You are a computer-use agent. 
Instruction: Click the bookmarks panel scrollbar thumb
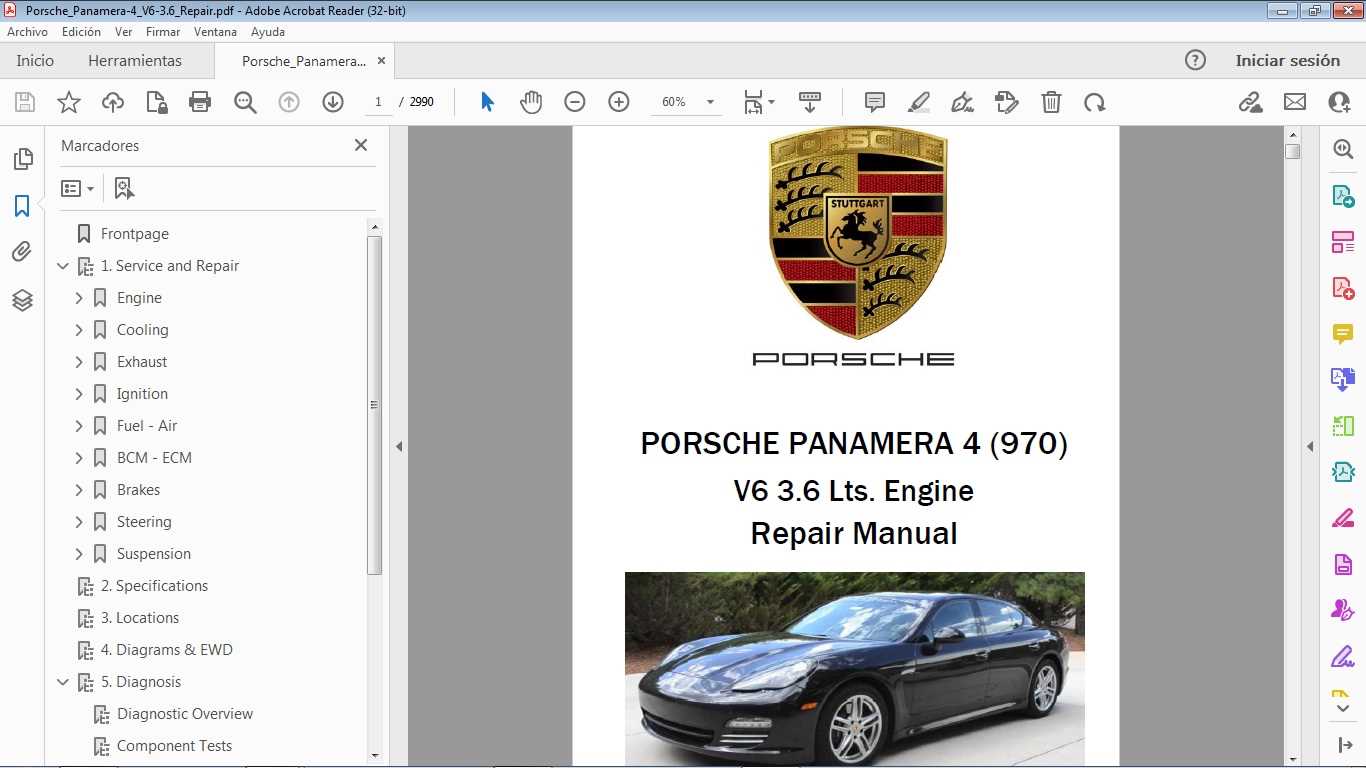pos(375,405)
